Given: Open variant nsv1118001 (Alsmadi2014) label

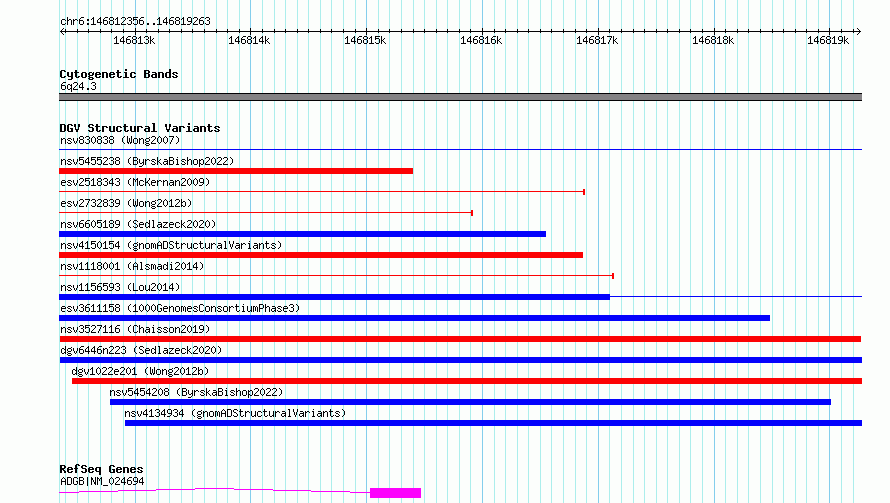Looking at the screenshot, I should click(x=132, y=266).
